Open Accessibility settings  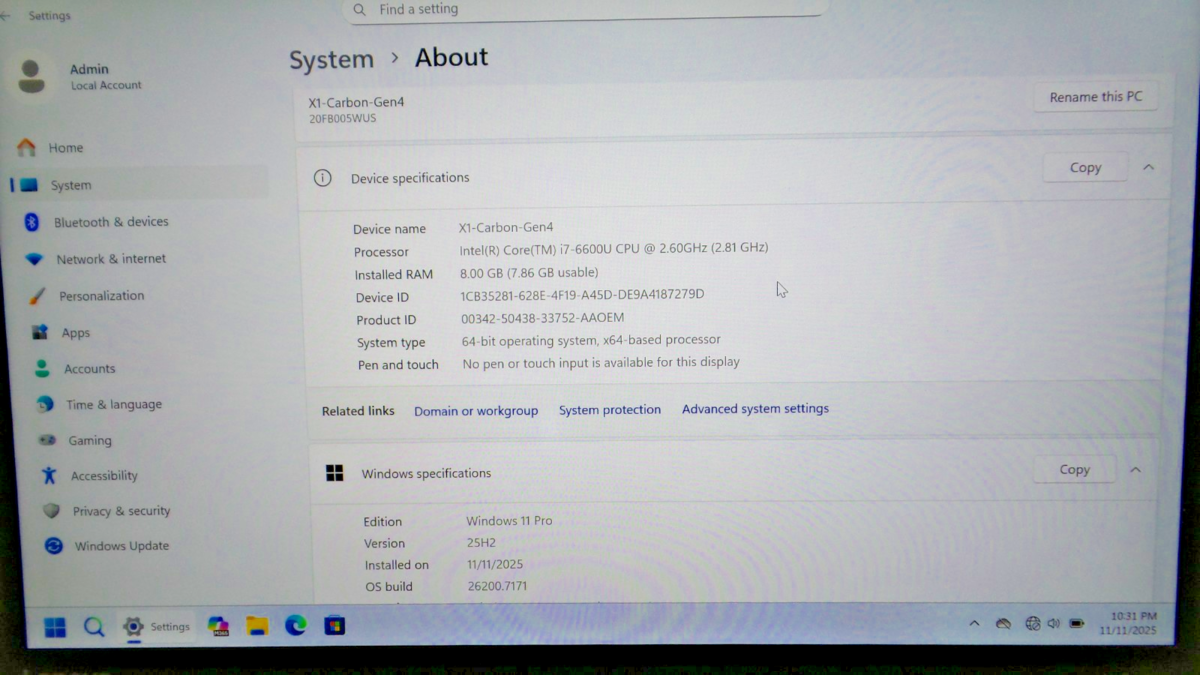pos(104,476)
